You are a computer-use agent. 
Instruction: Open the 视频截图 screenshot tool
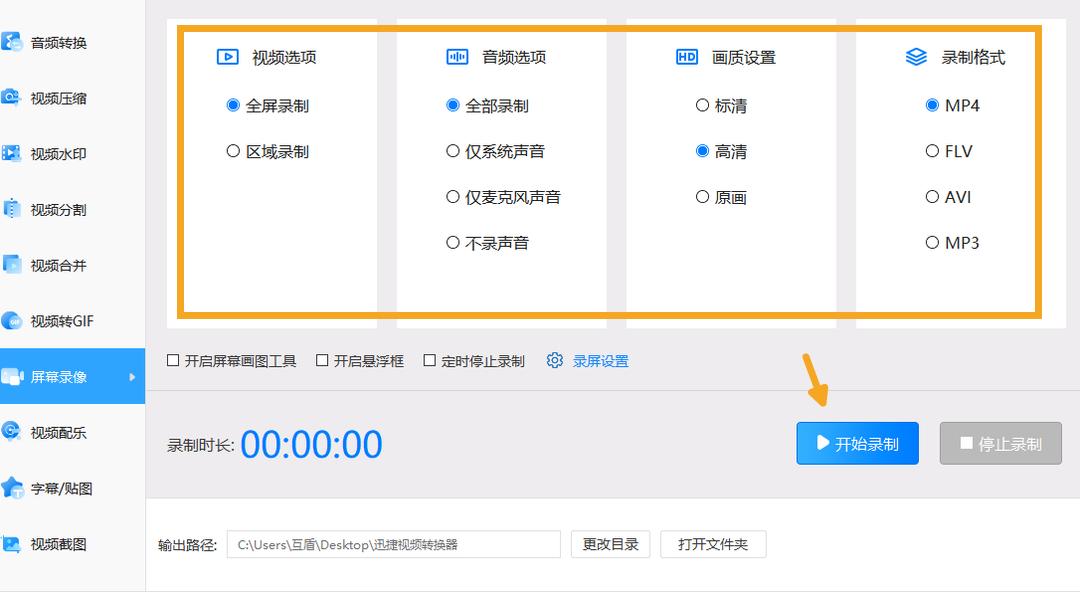pos(60,543)
